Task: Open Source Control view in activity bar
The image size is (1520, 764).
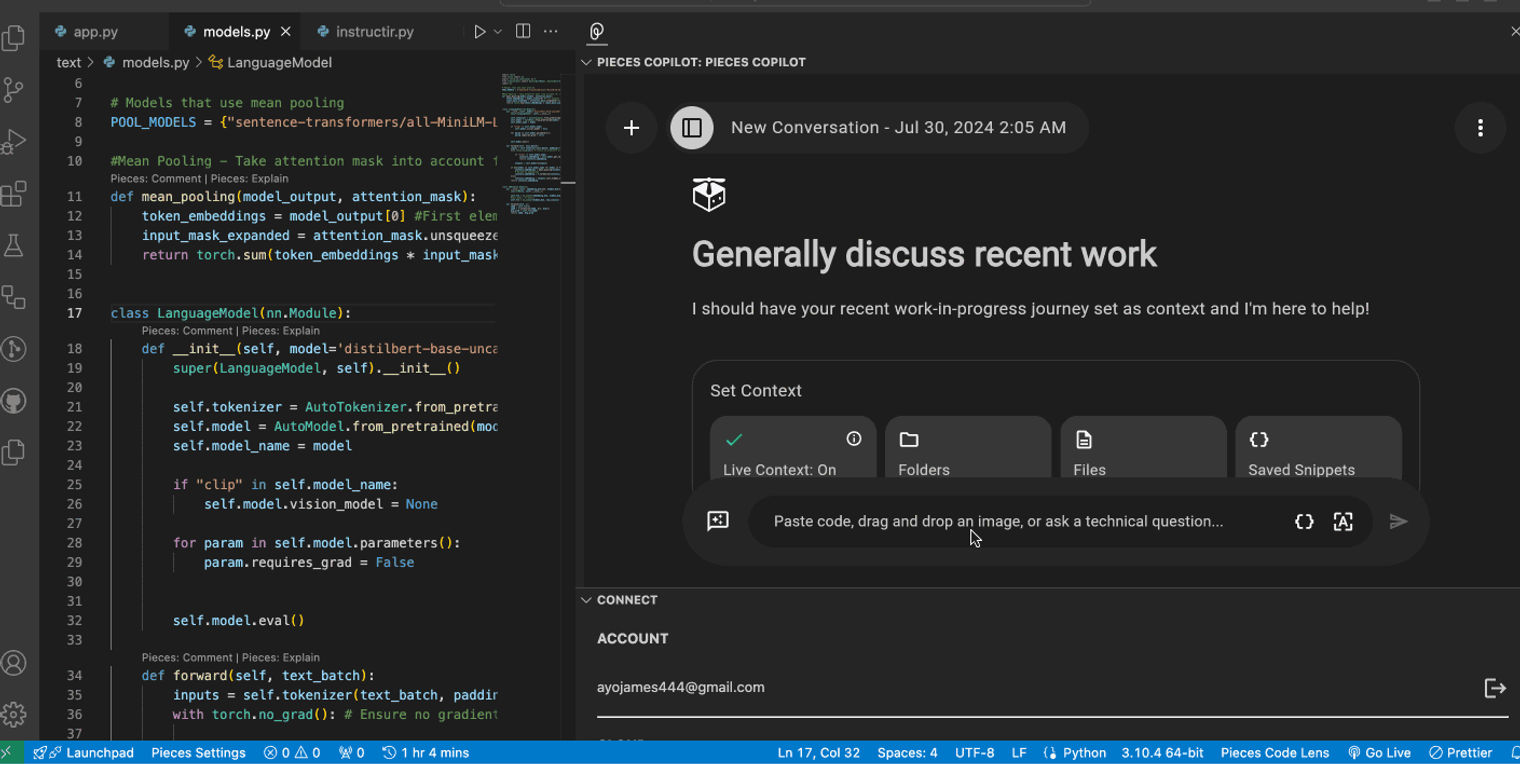Action: [x=14, y=90]
